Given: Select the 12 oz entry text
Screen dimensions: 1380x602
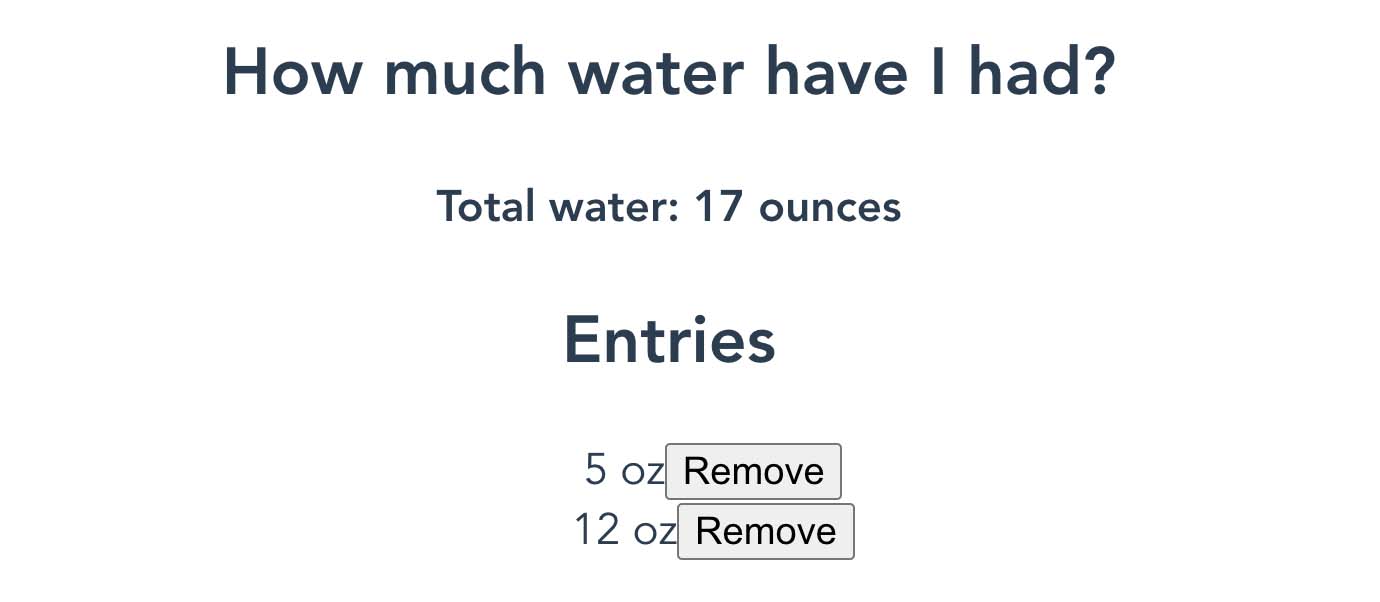Looking at the screenshot, I should click(x=622, y=531).
